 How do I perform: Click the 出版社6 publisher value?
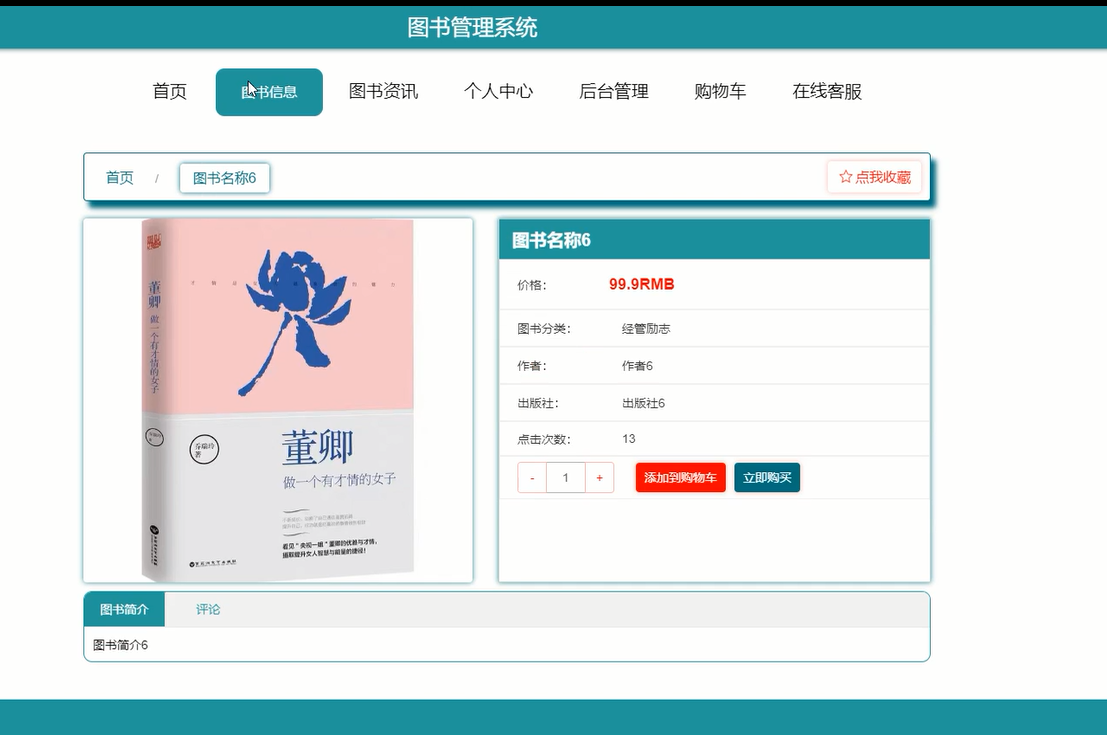coord(643,403)
